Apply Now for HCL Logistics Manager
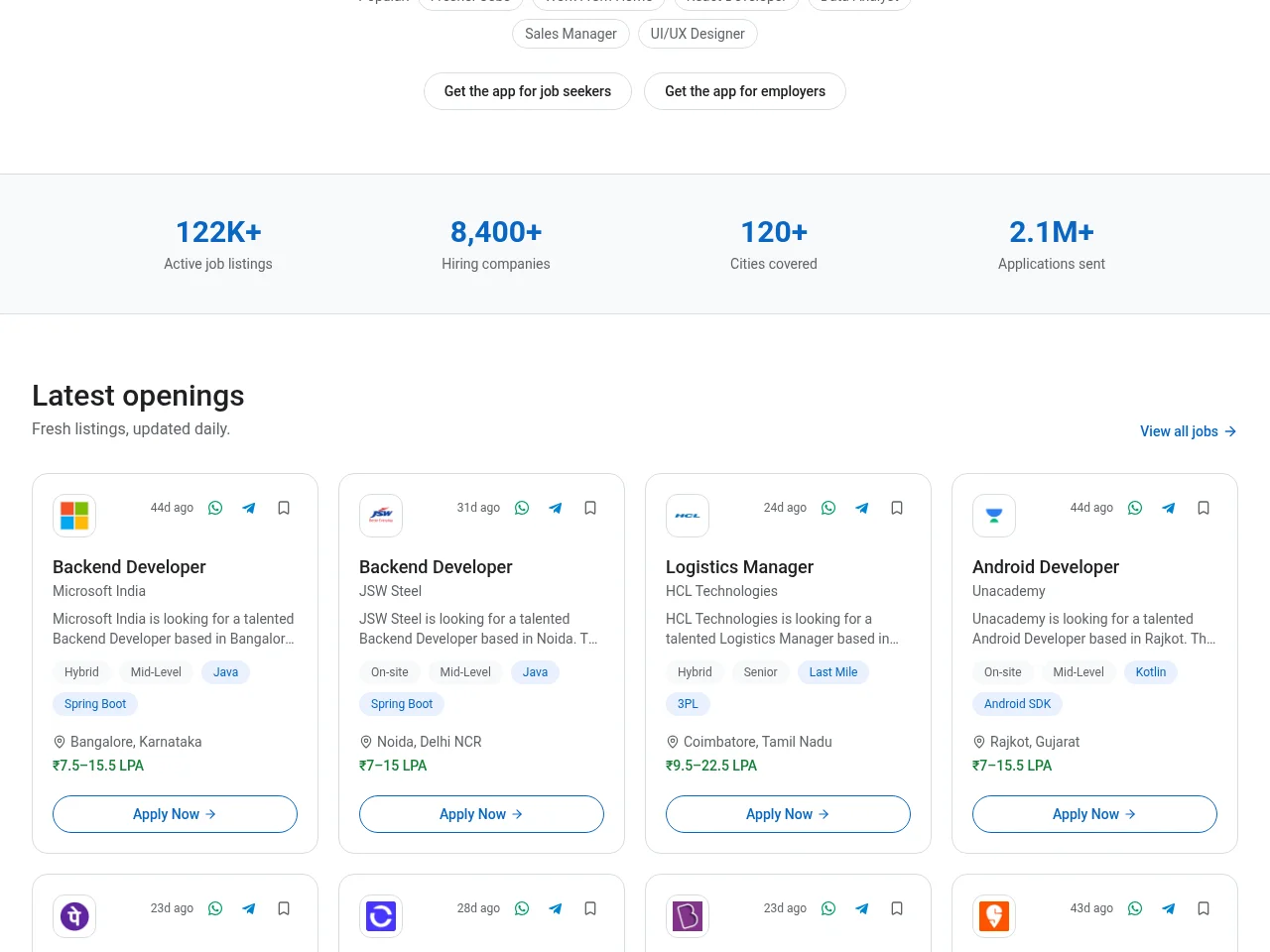The height and width of the screenshot is (952, 1270). 788,814
